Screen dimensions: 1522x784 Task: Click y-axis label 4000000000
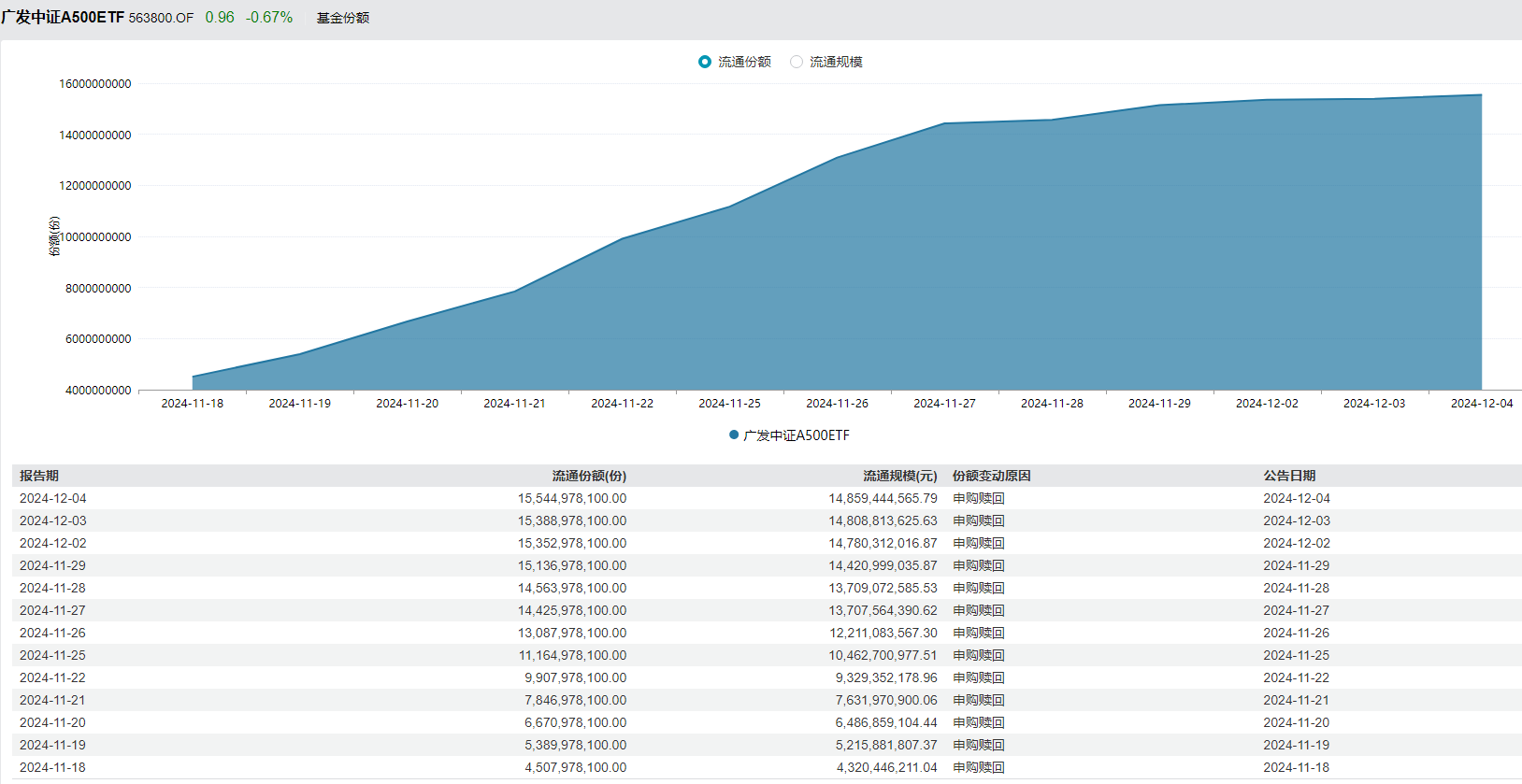tap(98, 390)
